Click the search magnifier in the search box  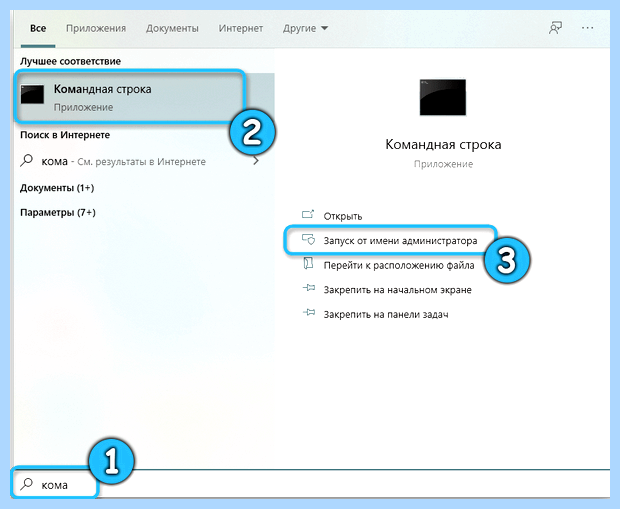point(26,484)
